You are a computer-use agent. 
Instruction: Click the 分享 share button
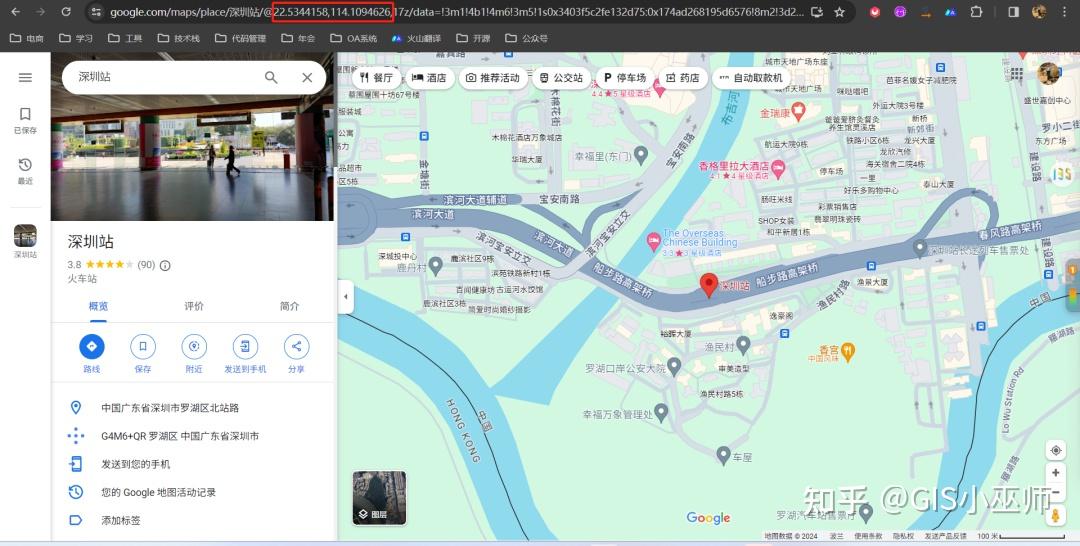(x=296, y=353)
